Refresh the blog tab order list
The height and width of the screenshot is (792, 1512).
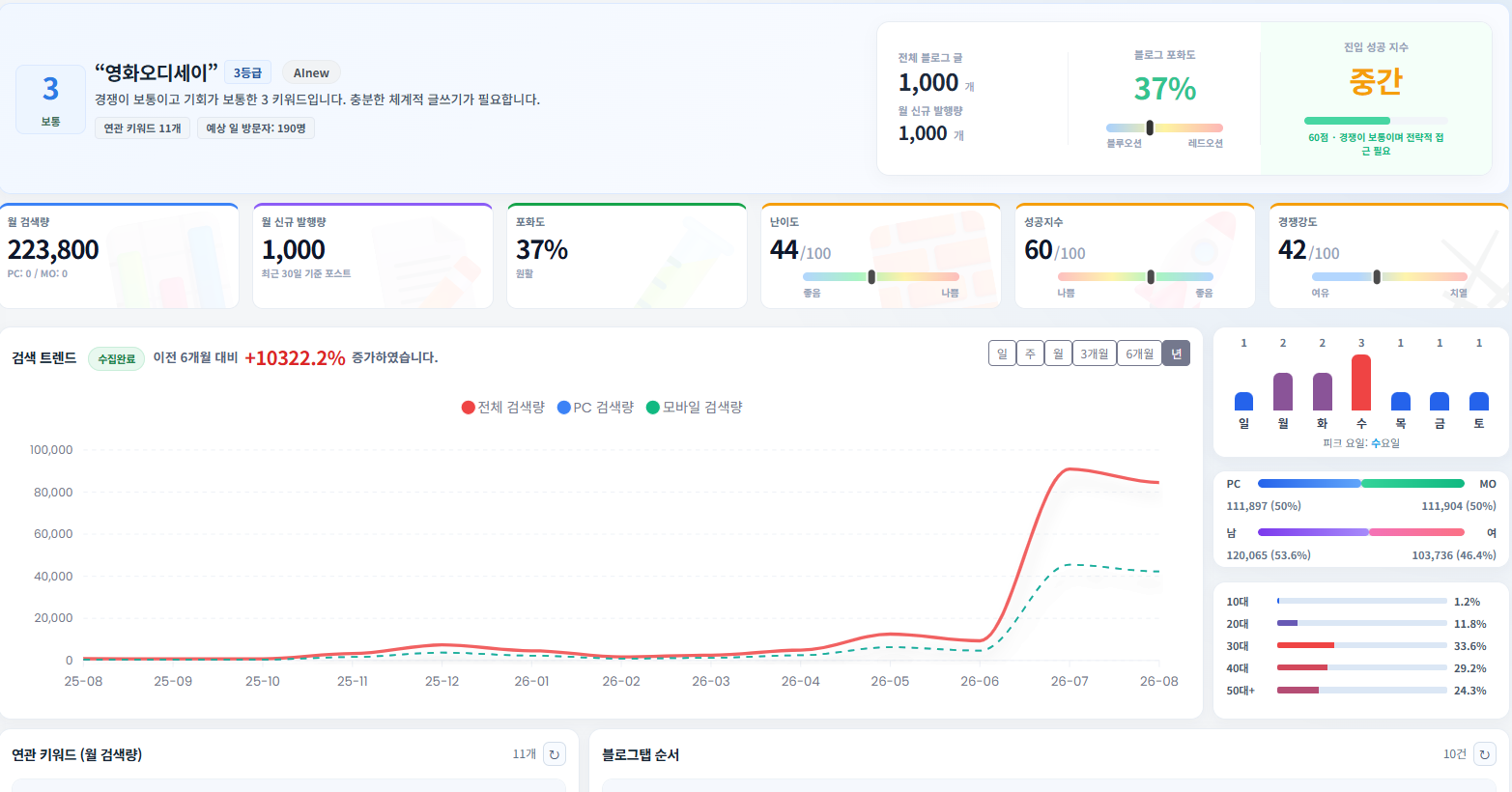[1485, 754]
